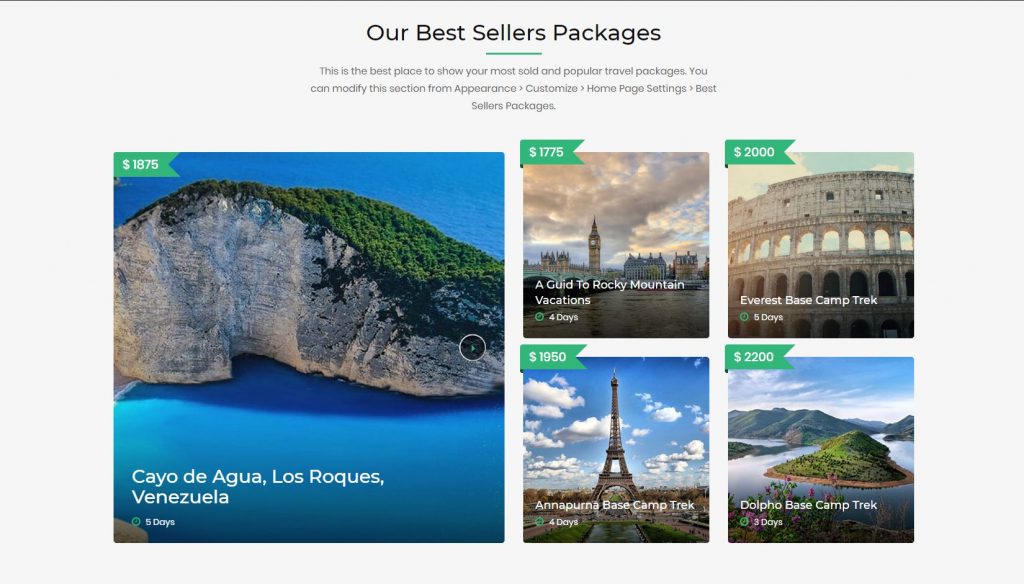This screenshot has width=1024, height=584.
Task: Click the $ 1875 price ribbon
Action: [x=146, y=165]
